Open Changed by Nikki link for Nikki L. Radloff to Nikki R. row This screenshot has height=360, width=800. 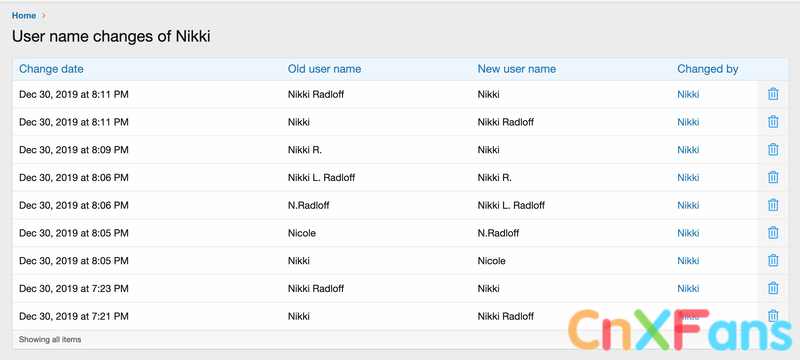(x=688, y=177)
